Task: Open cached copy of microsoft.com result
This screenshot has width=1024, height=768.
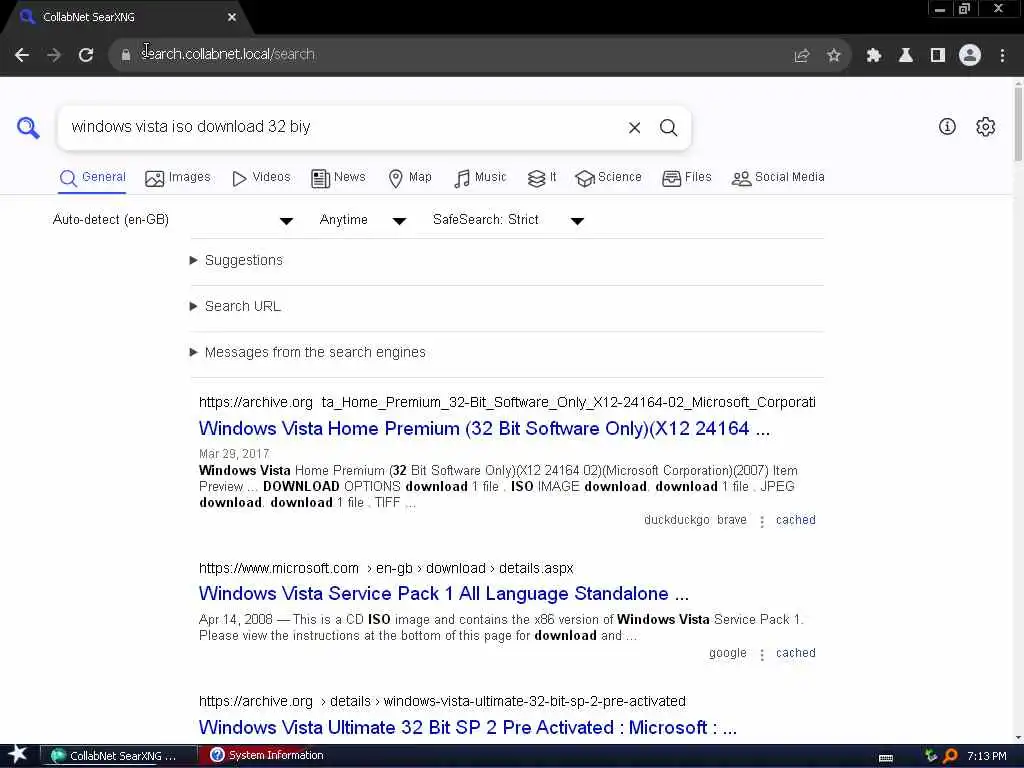Action: 795,654
